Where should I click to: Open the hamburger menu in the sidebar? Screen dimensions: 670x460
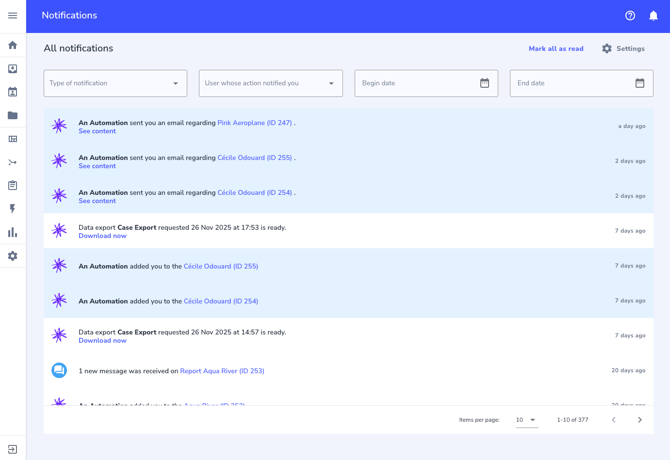pyautogui.click(x=12, y=16)
